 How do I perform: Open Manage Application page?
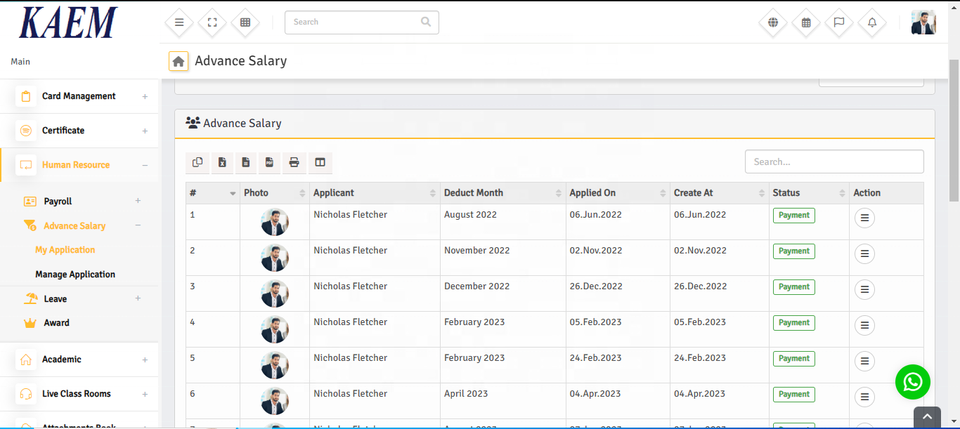75,274
